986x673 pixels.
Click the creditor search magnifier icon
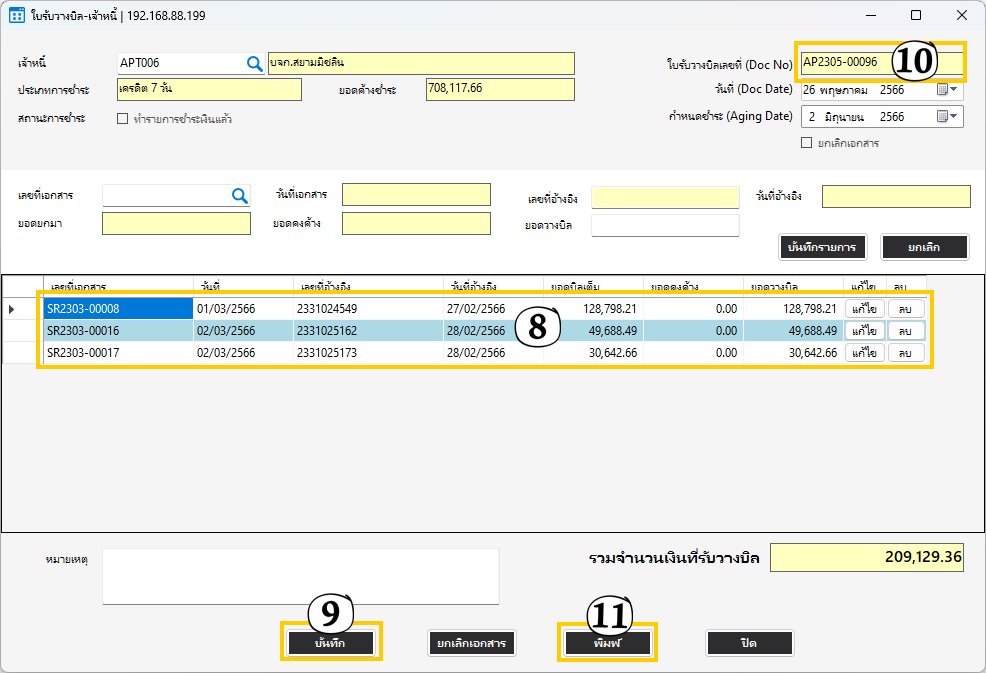pyautogui.click(x=254, y=63)
